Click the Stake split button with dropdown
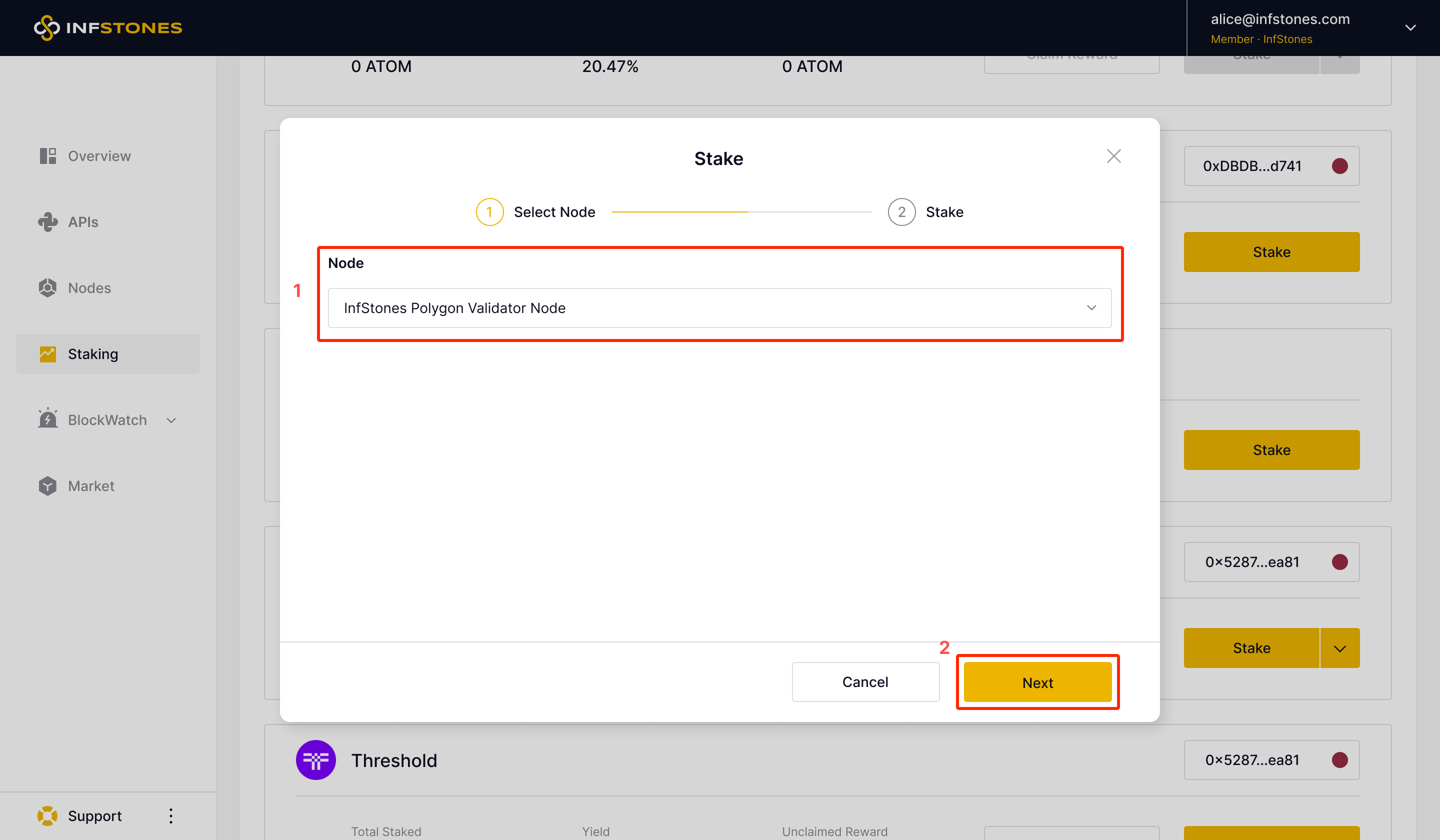The height and width of the screenshot is (840, 1440). point(1251,648)
